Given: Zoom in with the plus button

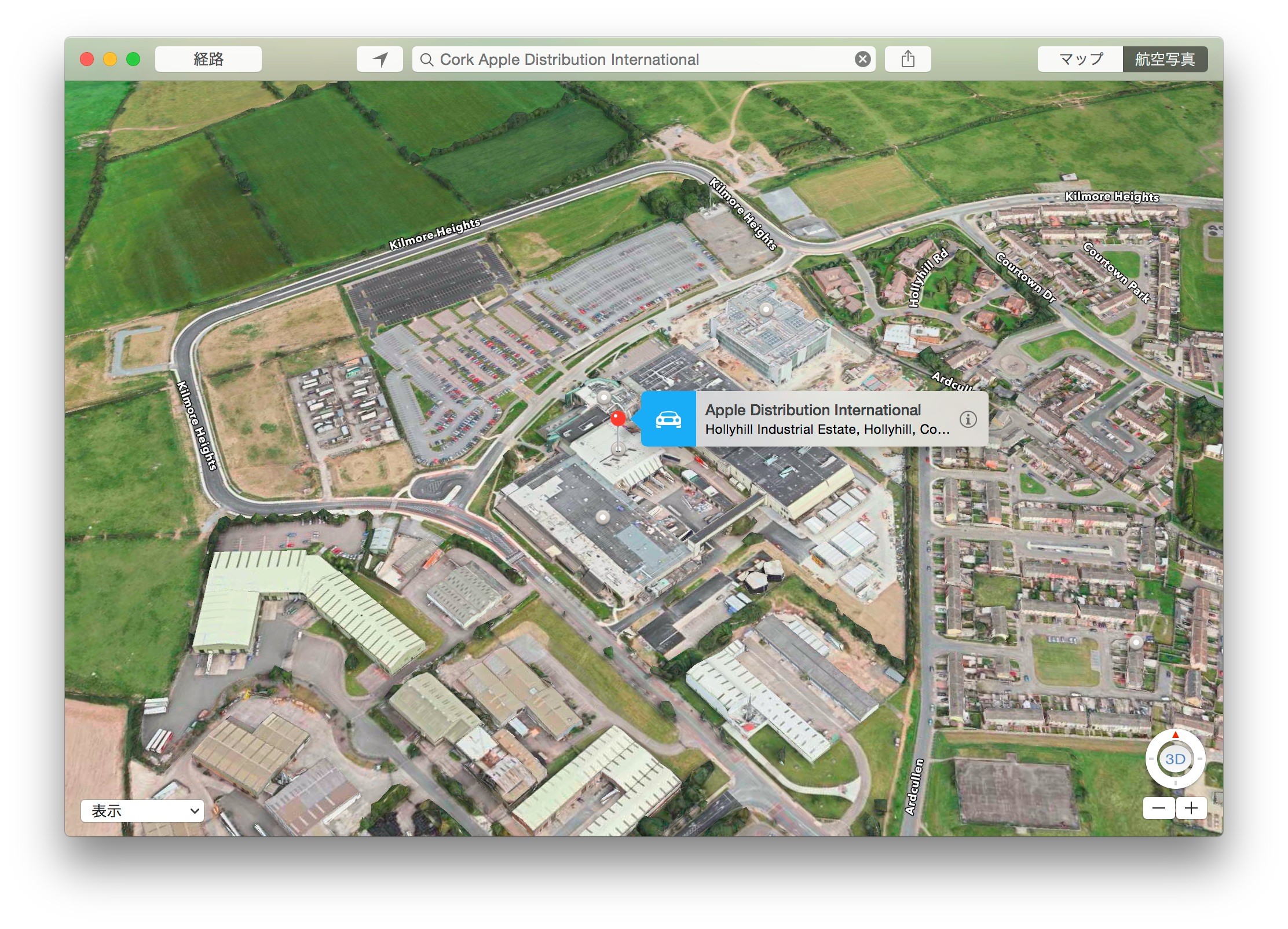Looking at the screenshot, I should pyautogui.click(x=1191, y=808).
